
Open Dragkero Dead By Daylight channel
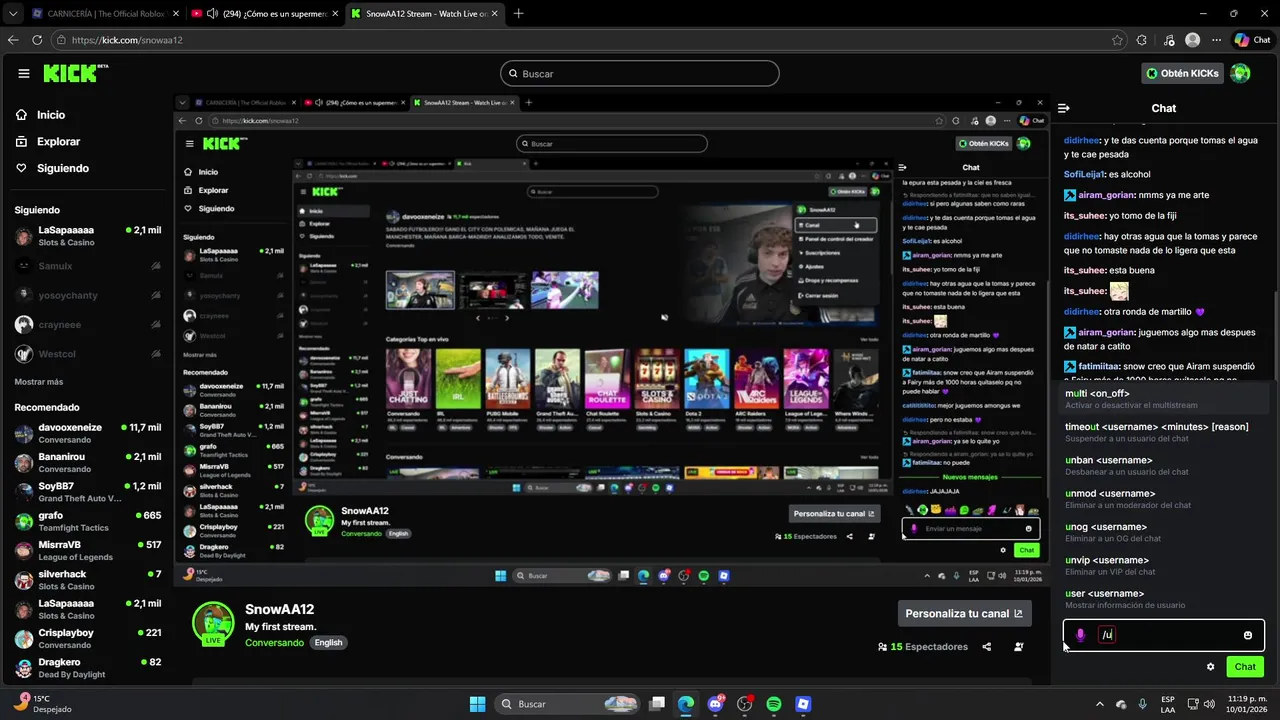pyautogui.click(x=88, y=668)
